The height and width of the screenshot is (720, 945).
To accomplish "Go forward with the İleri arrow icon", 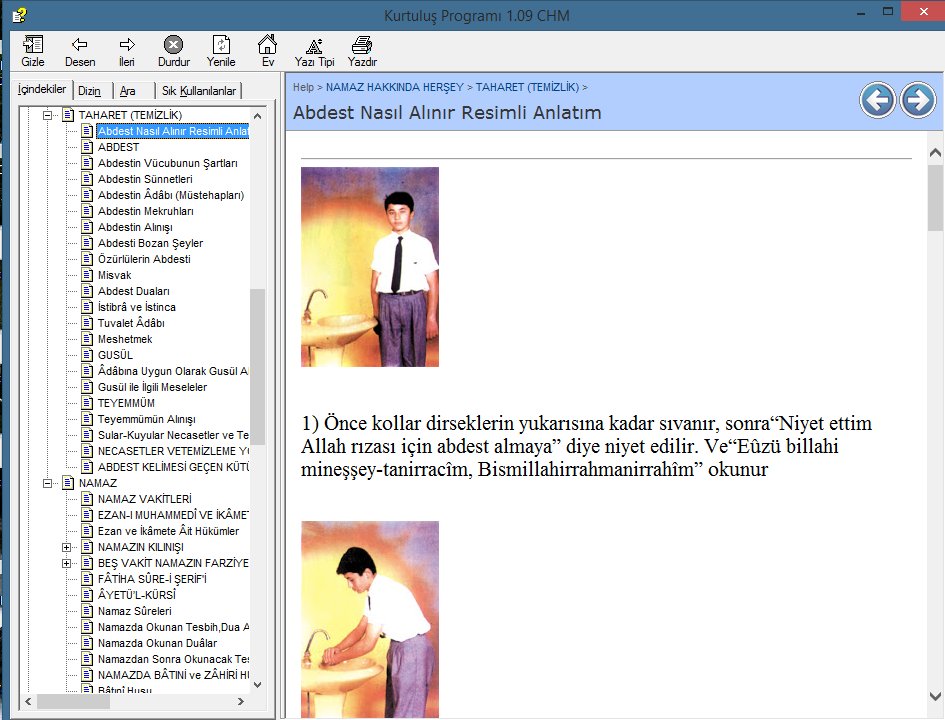I will click(x=127, y=50).
